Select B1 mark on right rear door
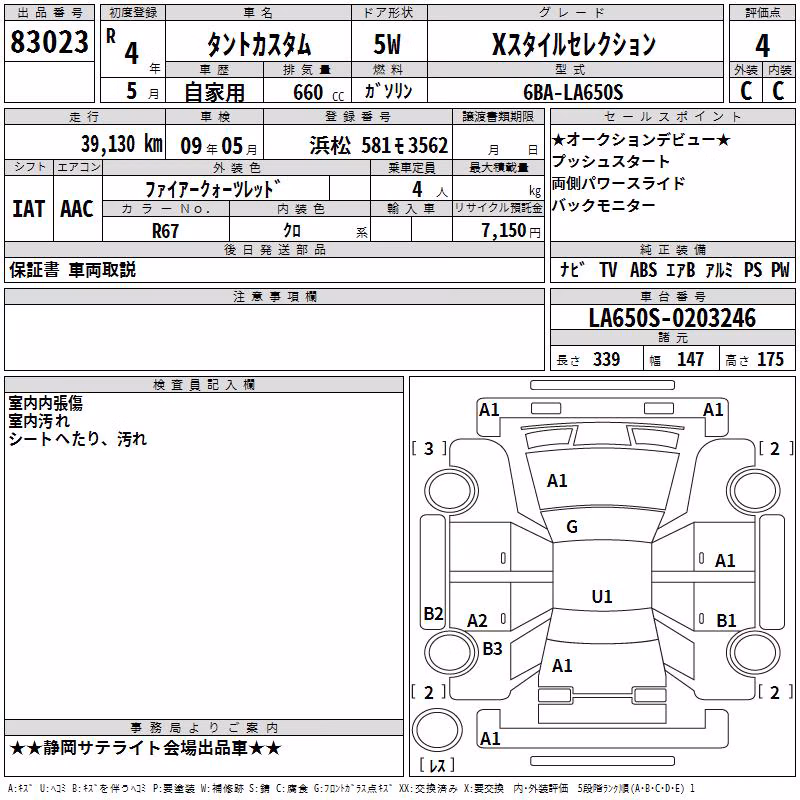 (726, 620)
